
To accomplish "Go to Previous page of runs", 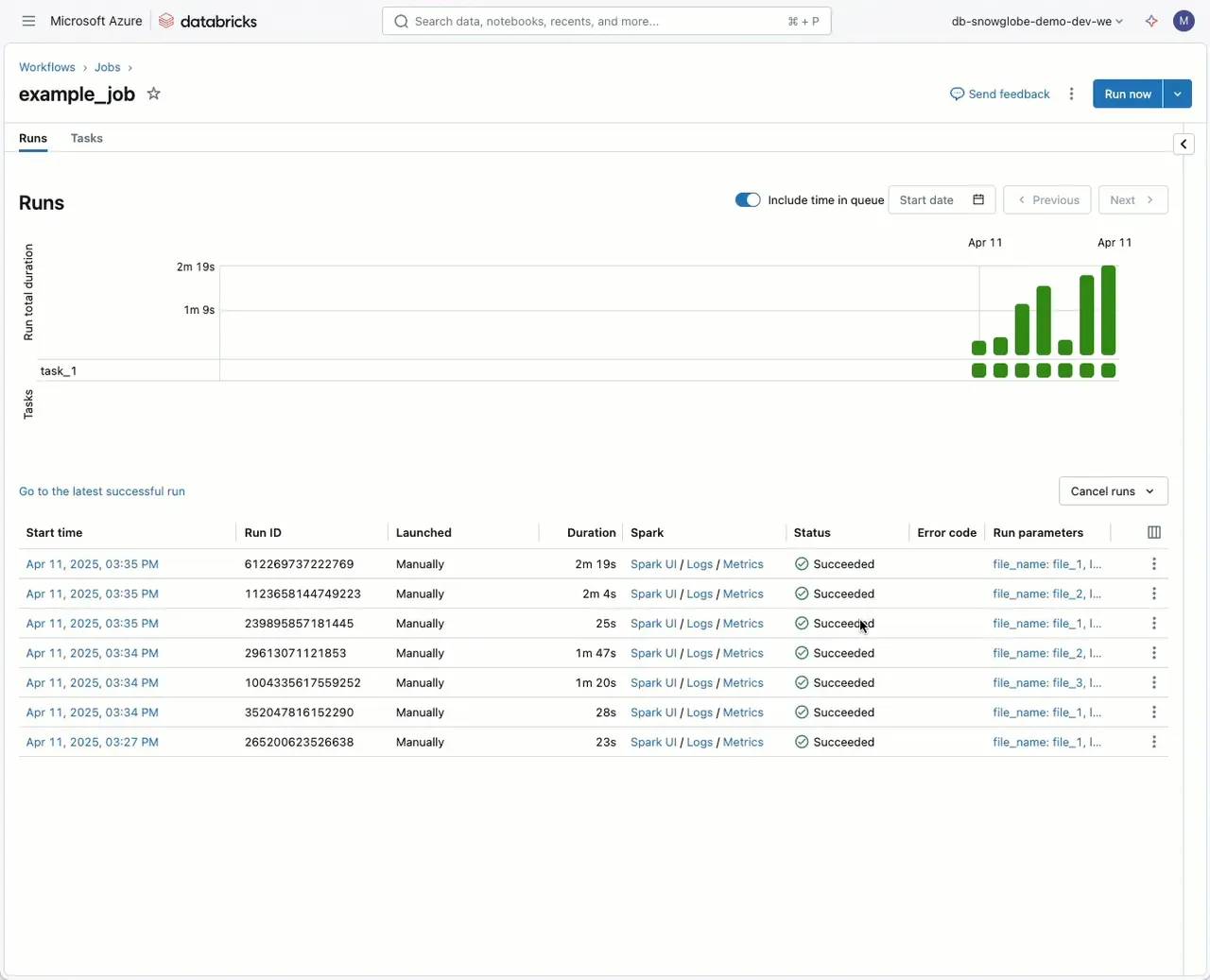I will tap(1047, 200).
